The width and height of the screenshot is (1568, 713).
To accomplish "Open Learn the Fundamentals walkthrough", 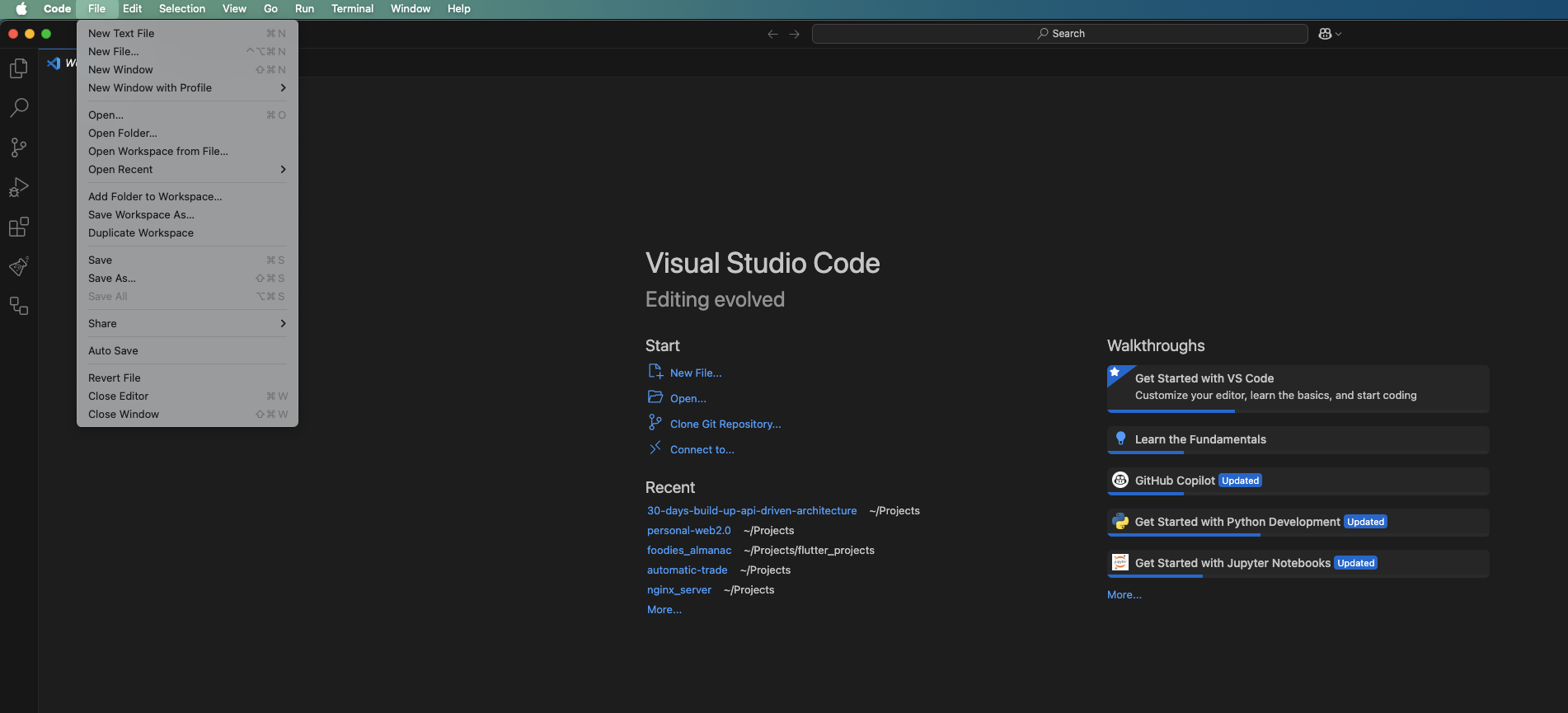I will [1298, 439].
